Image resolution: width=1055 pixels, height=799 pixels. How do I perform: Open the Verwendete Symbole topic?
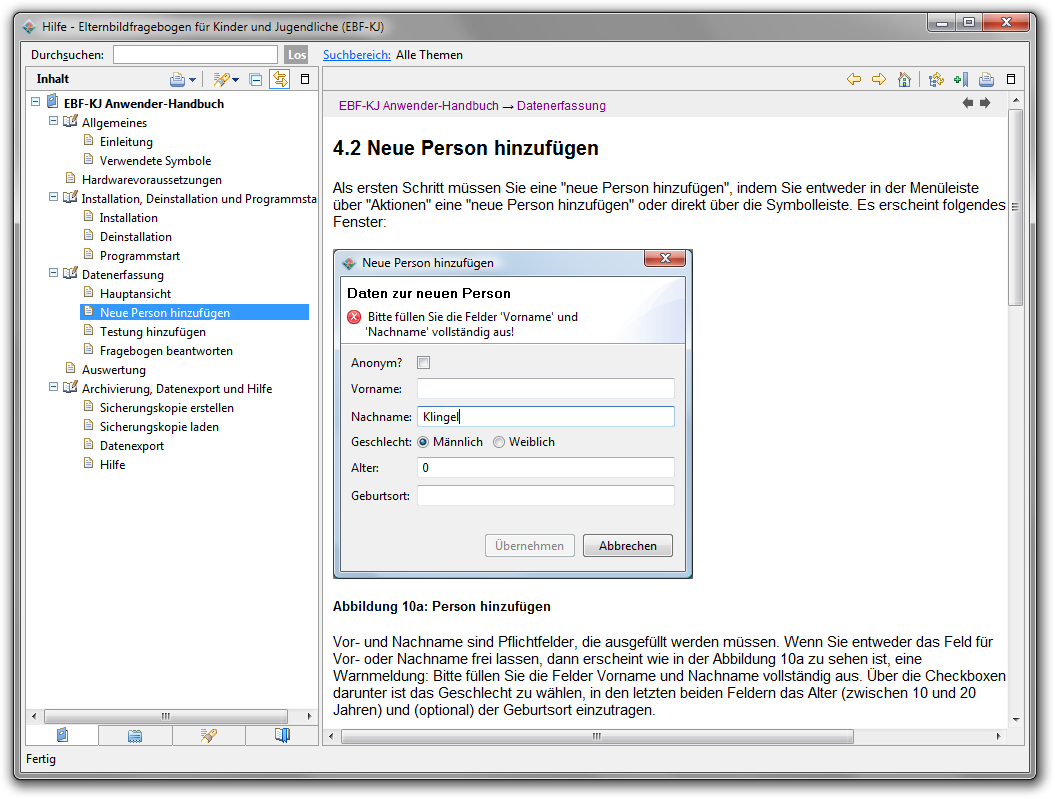pyautogui.click(x=155, y=161)
